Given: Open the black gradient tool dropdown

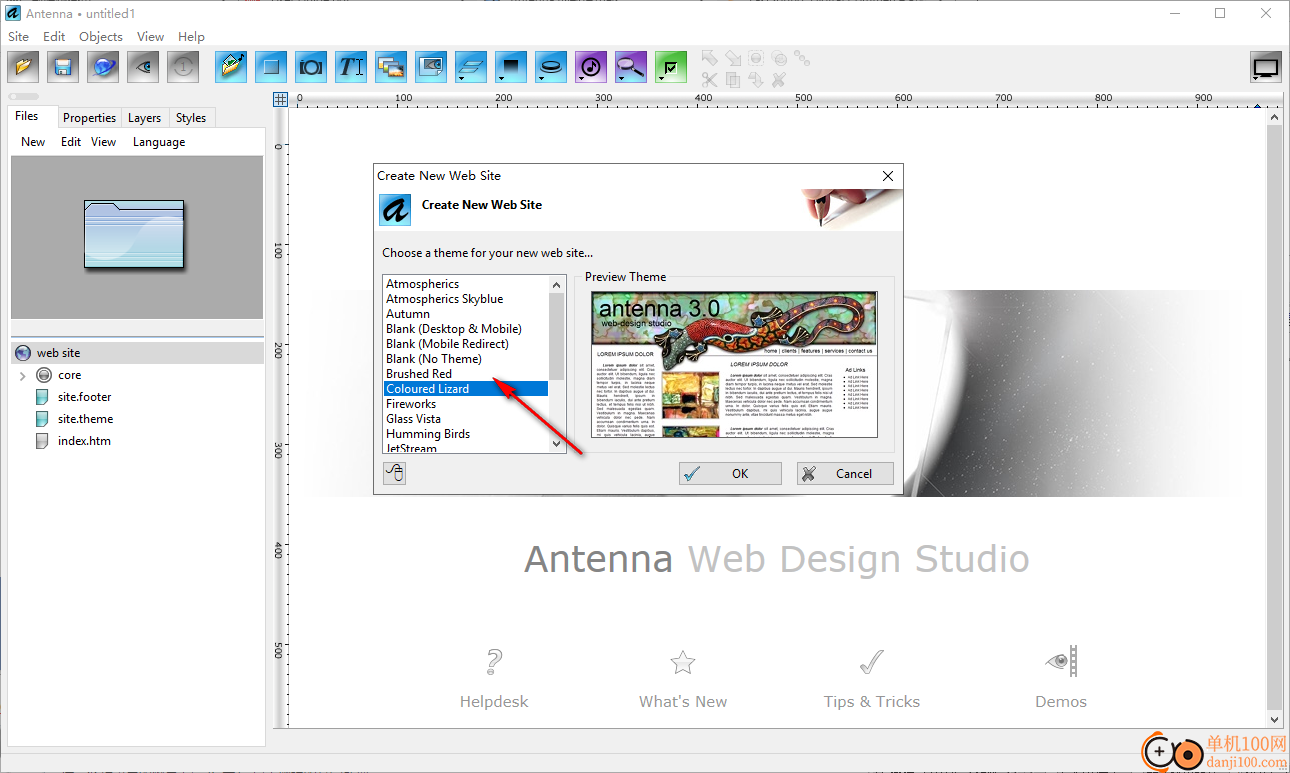Looking at the screenshot, I should pyautogui.click(x=511, y=67).
